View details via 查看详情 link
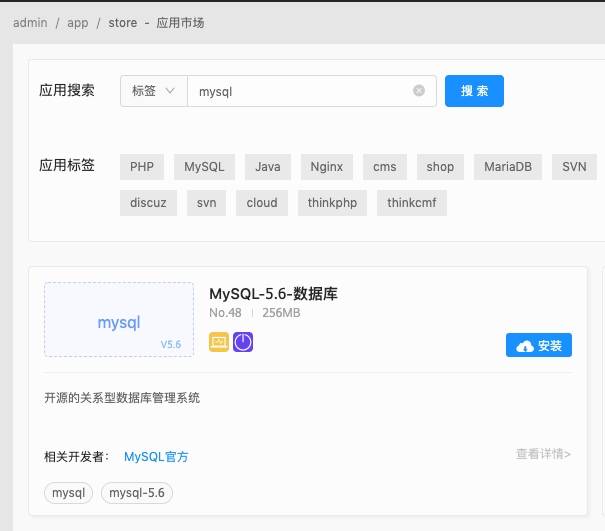This screenshot has height=531, width=605. click(543, 454)
